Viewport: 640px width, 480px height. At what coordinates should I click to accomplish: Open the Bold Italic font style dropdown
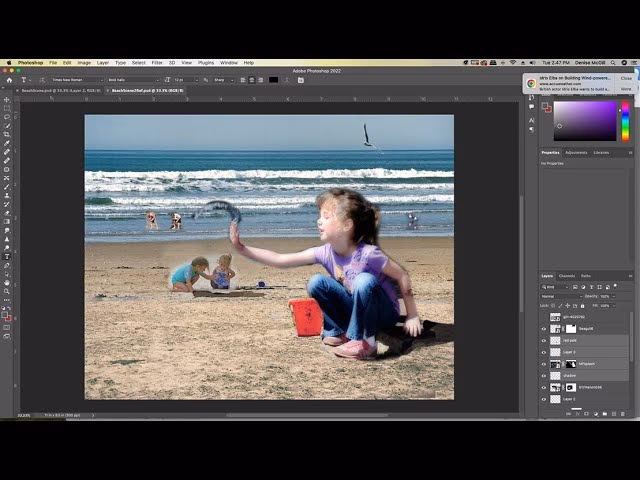point(132,79)
